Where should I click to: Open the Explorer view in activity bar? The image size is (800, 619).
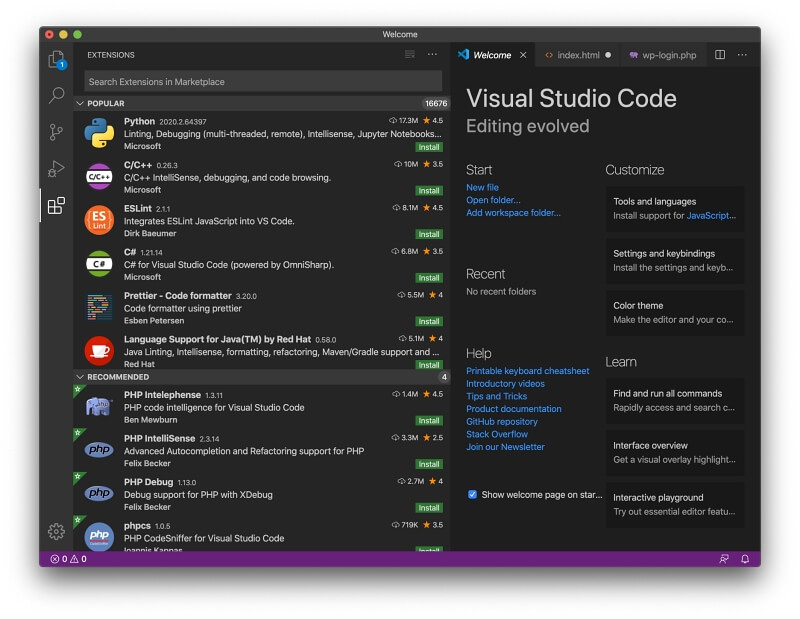click(x=56, y=59)
